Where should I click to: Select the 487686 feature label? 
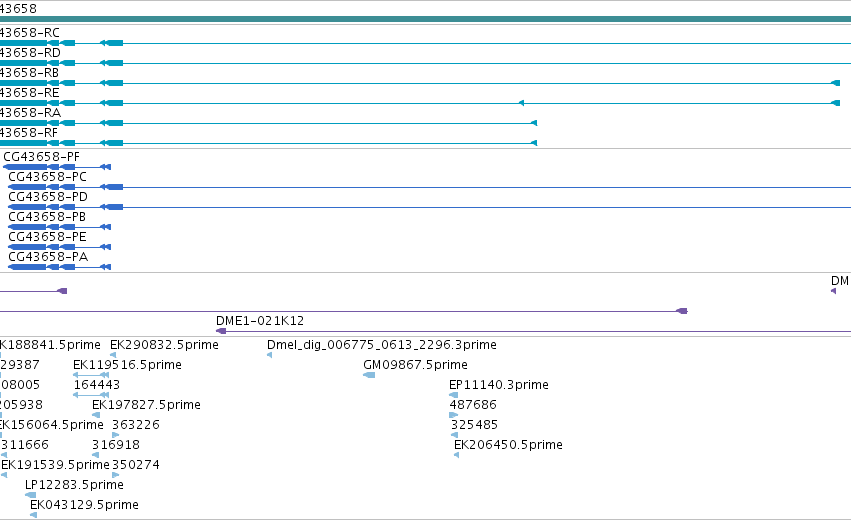(473, 405)
